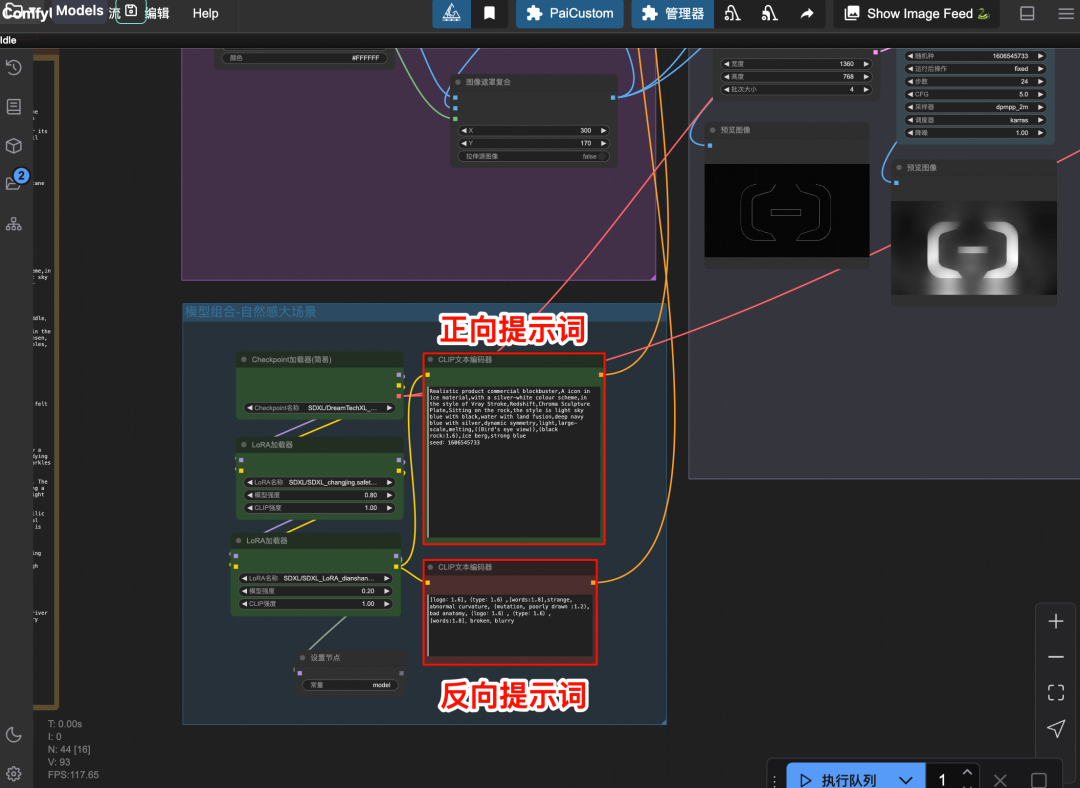
Task: Open the 调度器 karras selector
Action: pos(977,120)
